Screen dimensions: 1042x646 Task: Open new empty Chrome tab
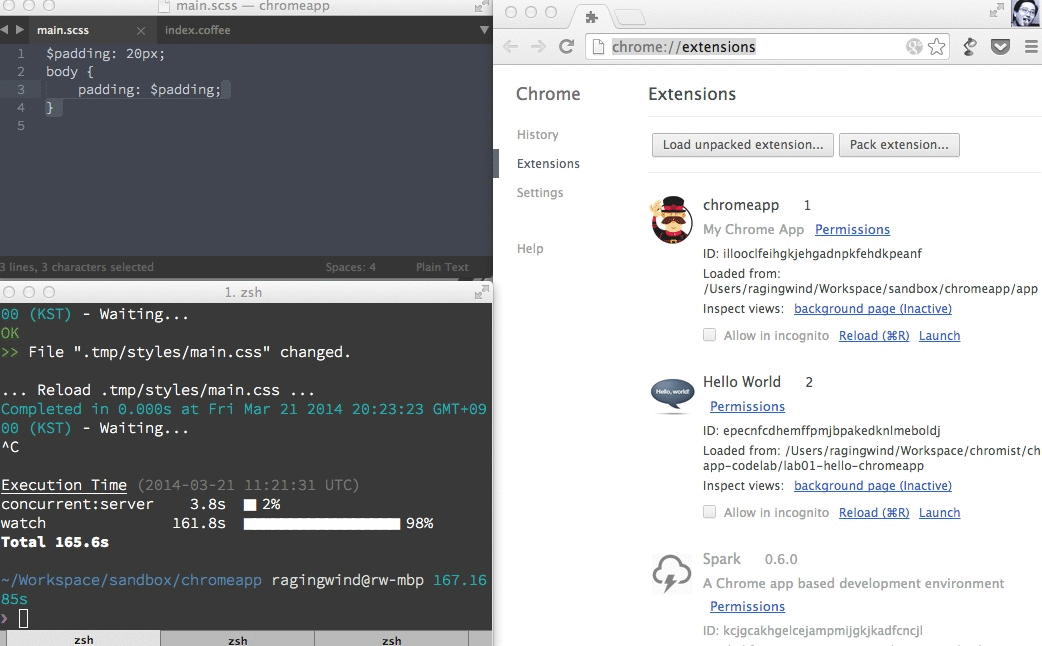(x=629, y=17)
